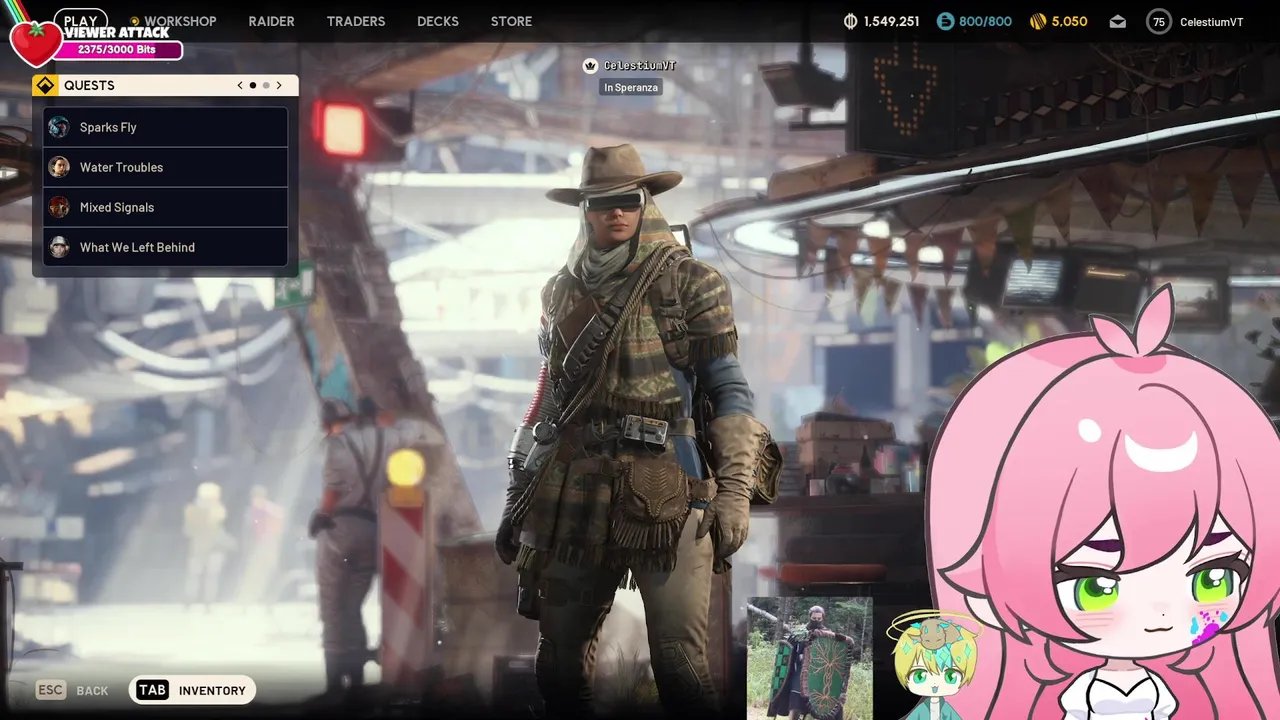Open the Water Troubles quest
The image size is (1280, 720).
(165, 167)
